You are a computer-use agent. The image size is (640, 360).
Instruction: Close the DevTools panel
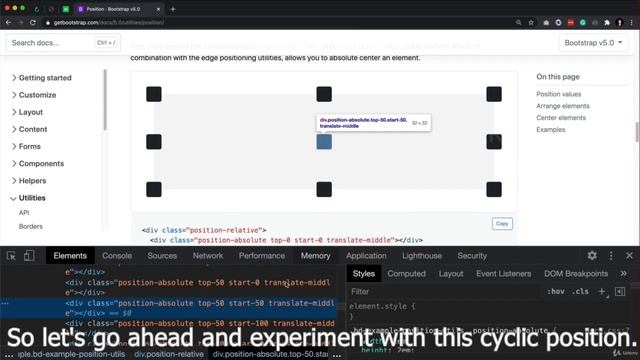click(629, 256)
